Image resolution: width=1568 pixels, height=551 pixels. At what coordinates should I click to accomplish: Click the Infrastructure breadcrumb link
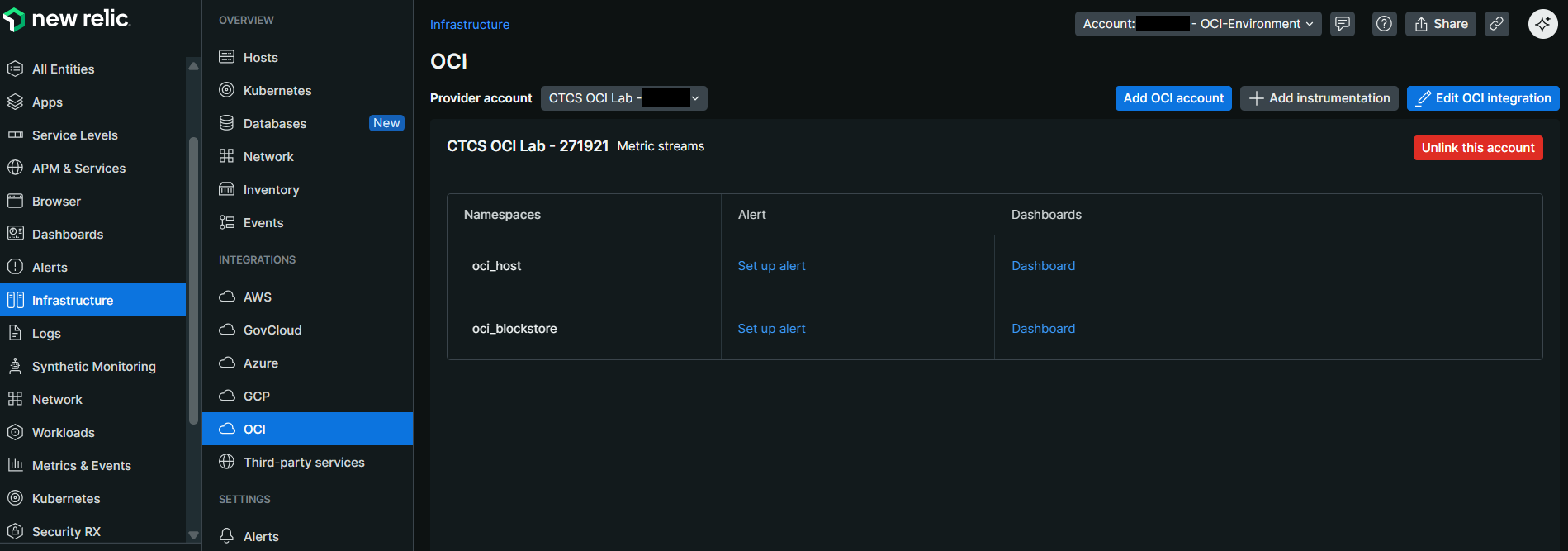(470, 25)
